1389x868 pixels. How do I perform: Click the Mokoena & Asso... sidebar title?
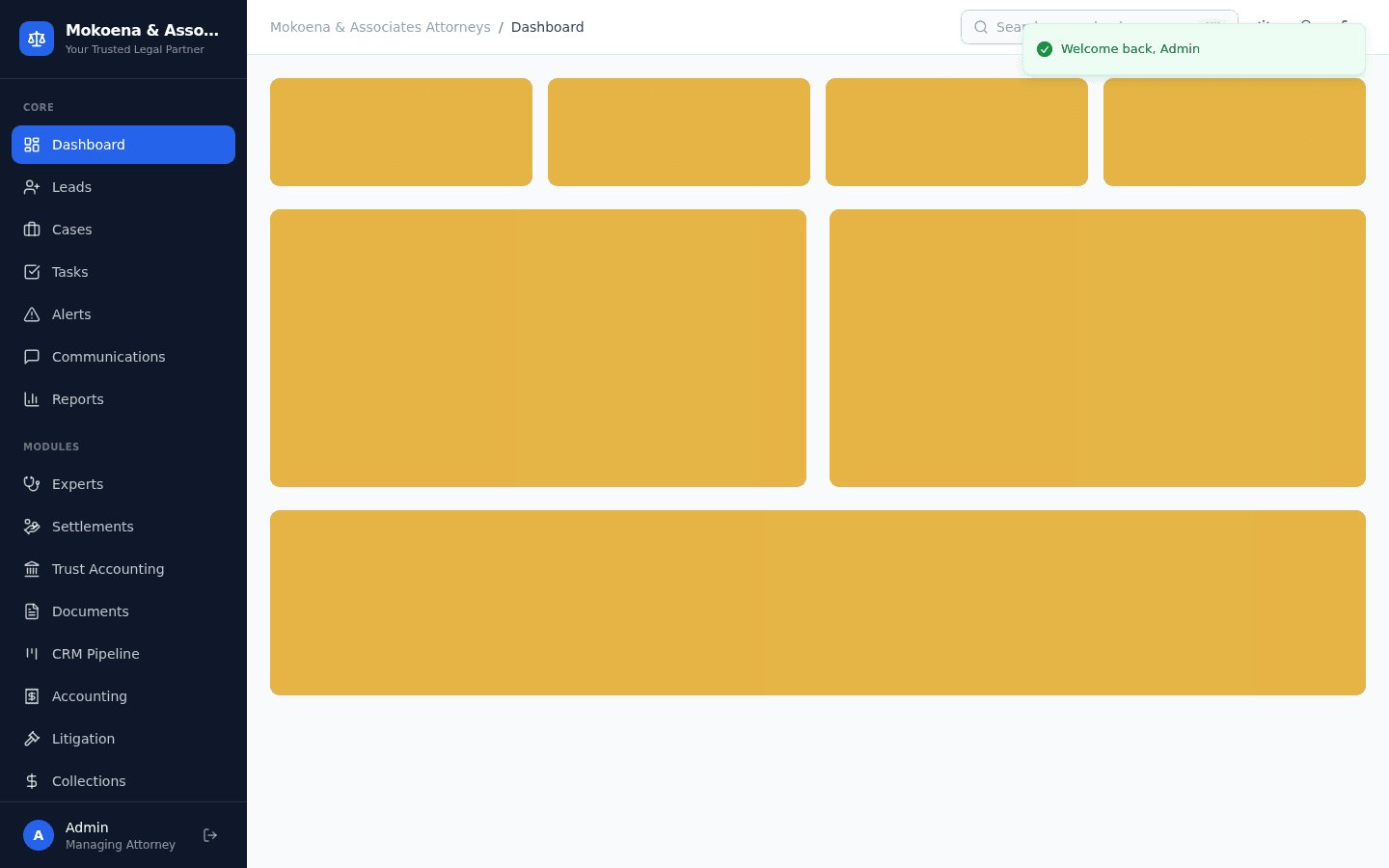pos(143,30)
